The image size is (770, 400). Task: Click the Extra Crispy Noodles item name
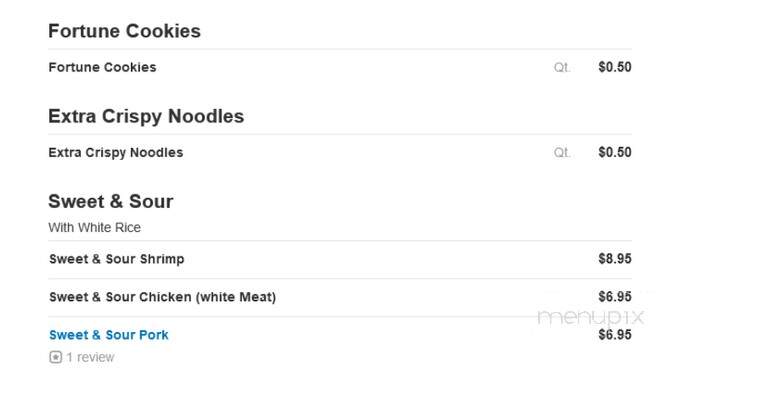115,153
